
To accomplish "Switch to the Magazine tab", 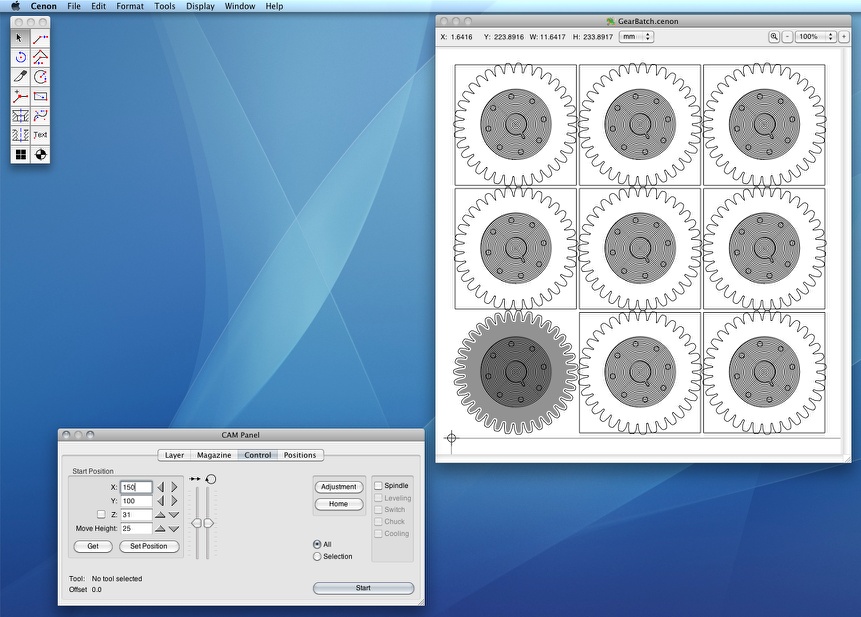I will click(214, 455).
